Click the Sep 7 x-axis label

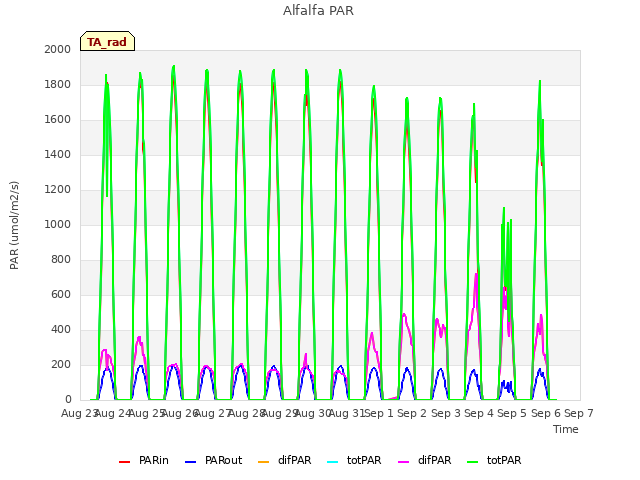579,413
